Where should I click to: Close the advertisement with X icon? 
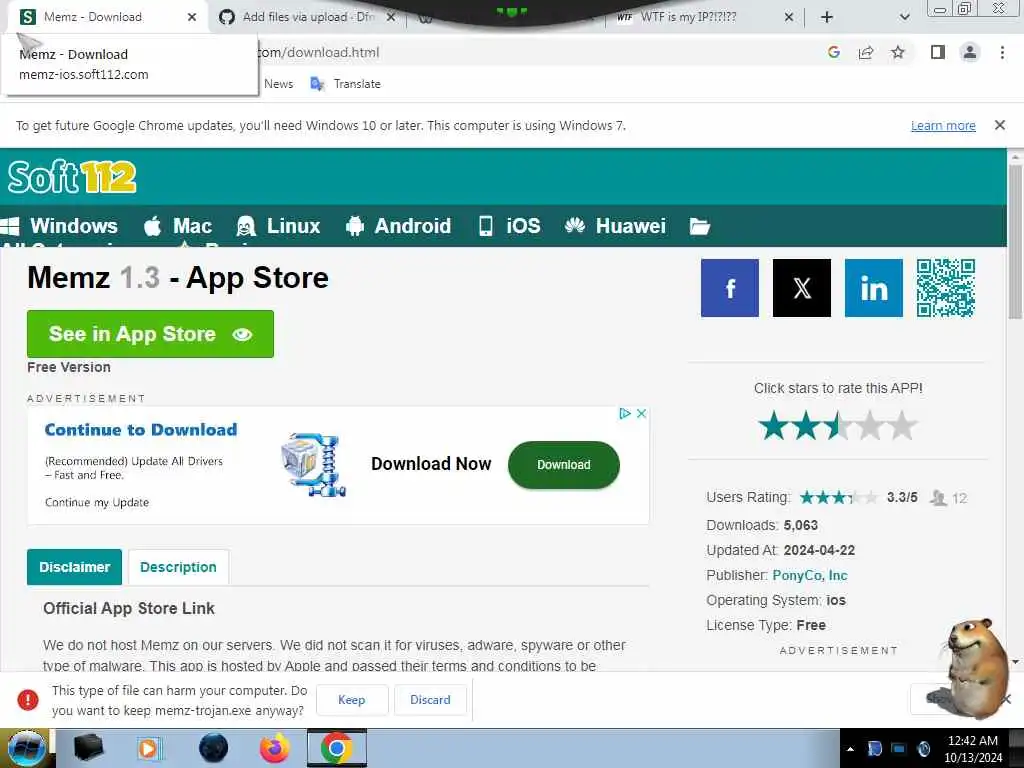click(641, 413)
